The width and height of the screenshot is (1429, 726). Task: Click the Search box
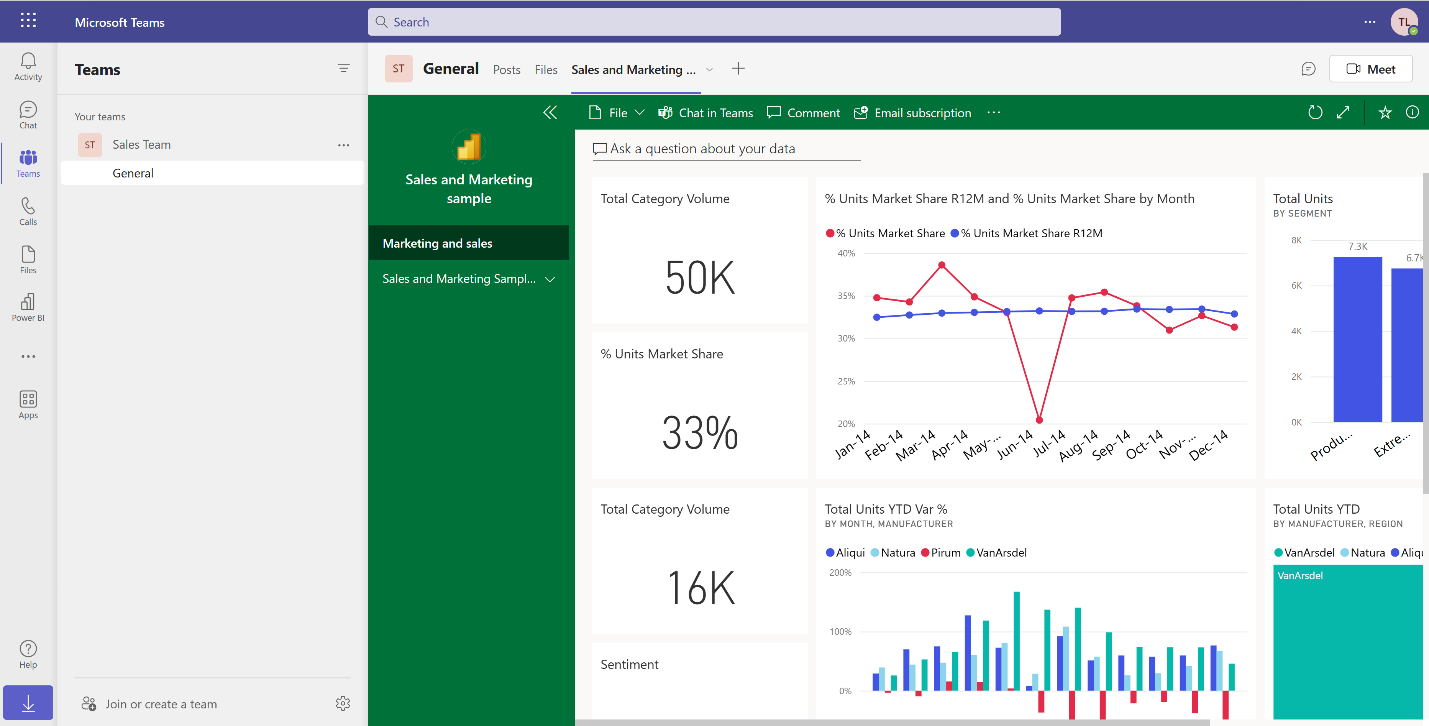click(x=714, y=22)
